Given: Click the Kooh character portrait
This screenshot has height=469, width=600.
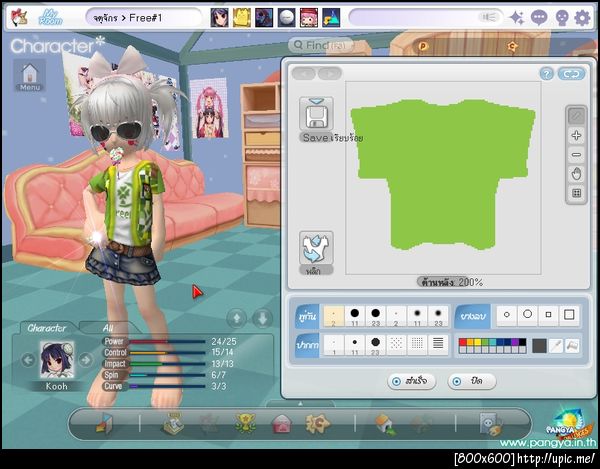Looking at the screenshot, I should 57,360.
